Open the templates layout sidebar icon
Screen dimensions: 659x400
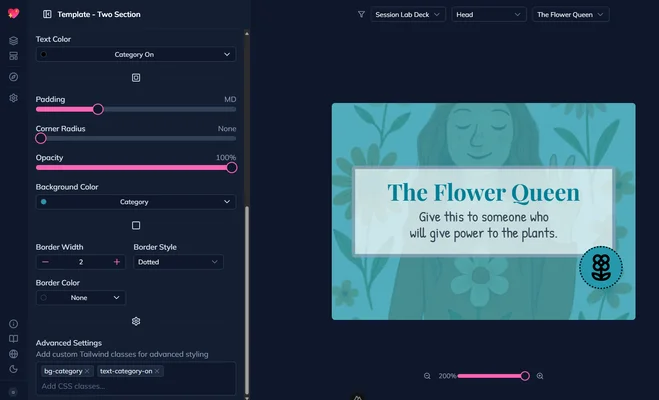(13, 56)
